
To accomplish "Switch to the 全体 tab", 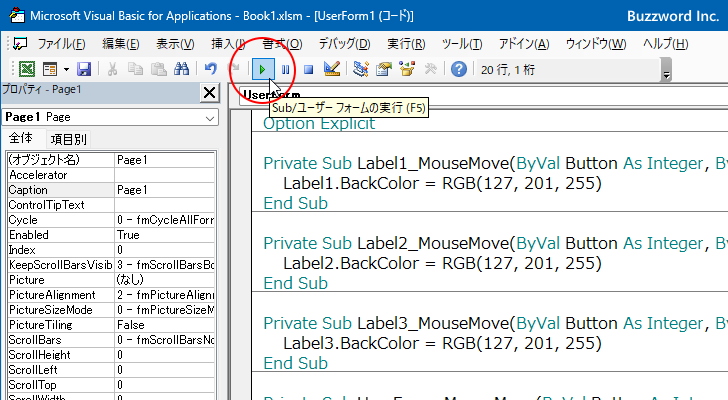I will pyautogui.click(x=21, y=138).
